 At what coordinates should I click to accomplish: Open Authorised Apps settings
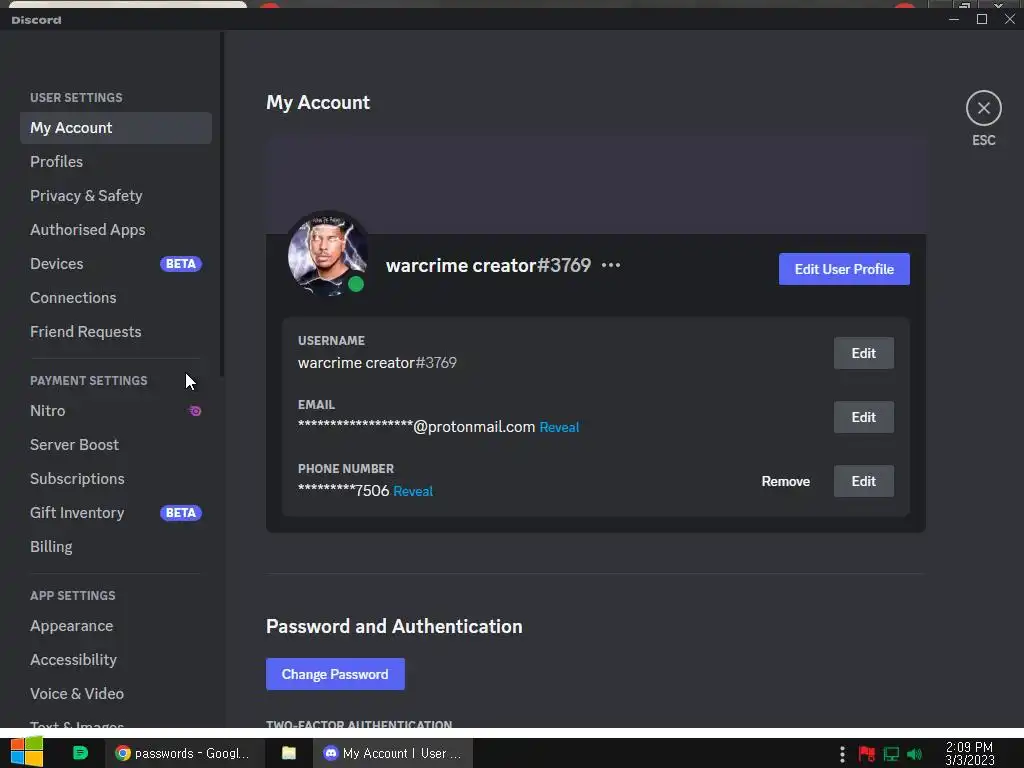click(116, 230)
